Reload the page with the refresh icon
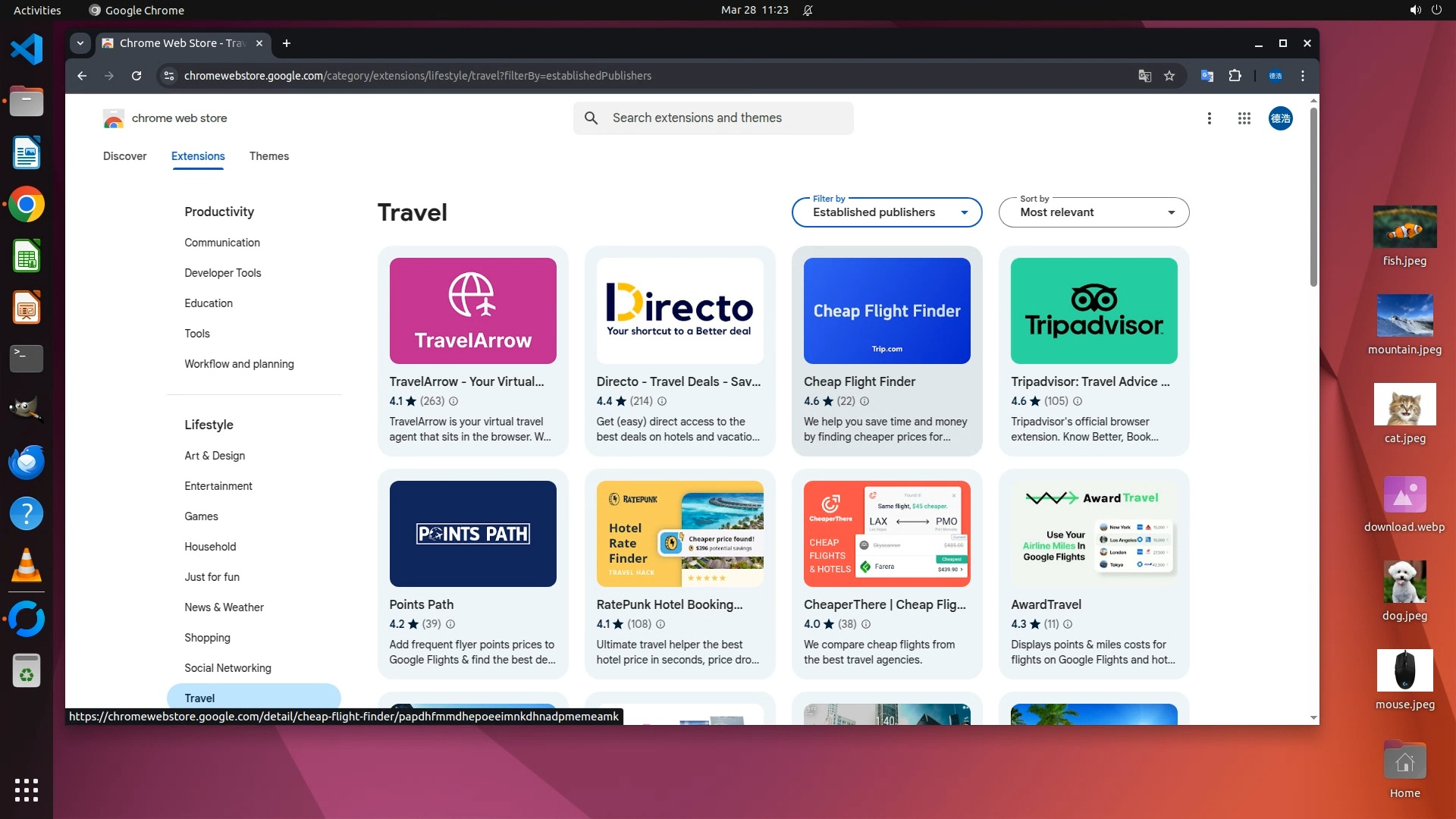1456x819 pixels. 136,76
